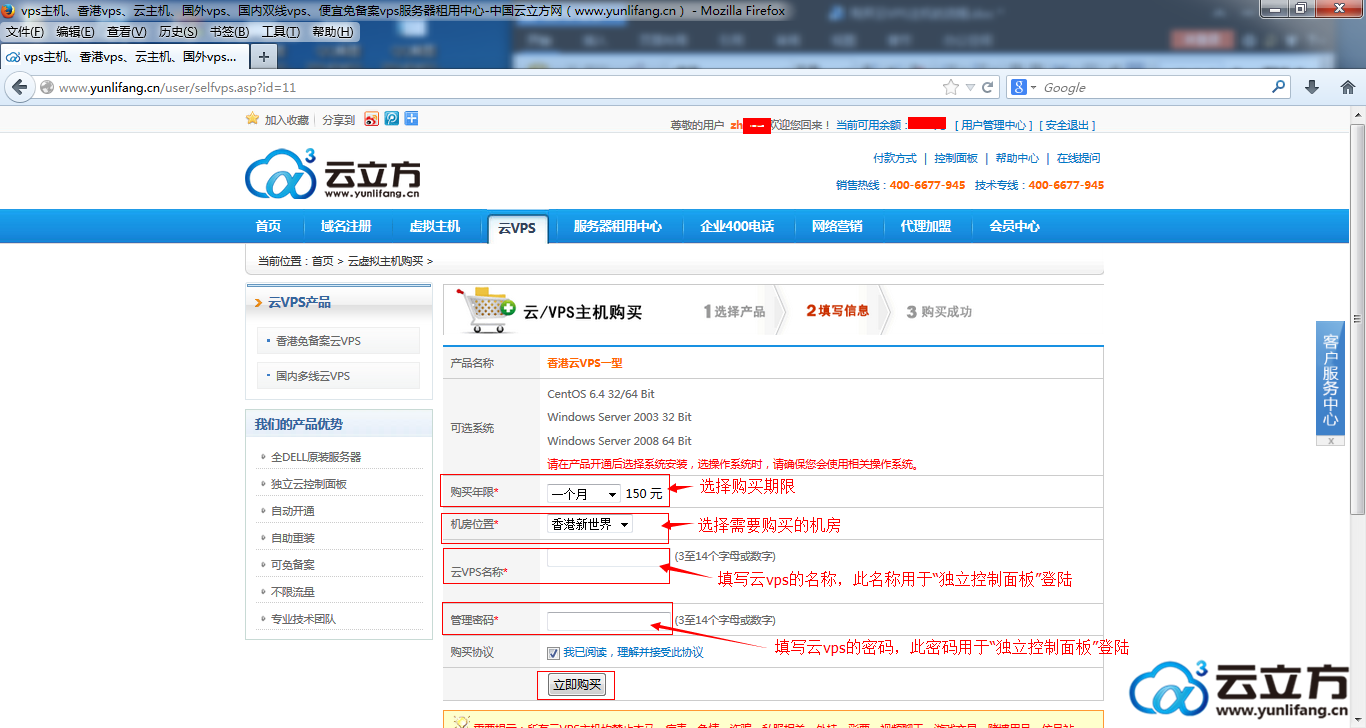Open a new tab with plus button
The height and width of the screenshot is (728, 1366).
pyautogui.click(x=263, y=57)
